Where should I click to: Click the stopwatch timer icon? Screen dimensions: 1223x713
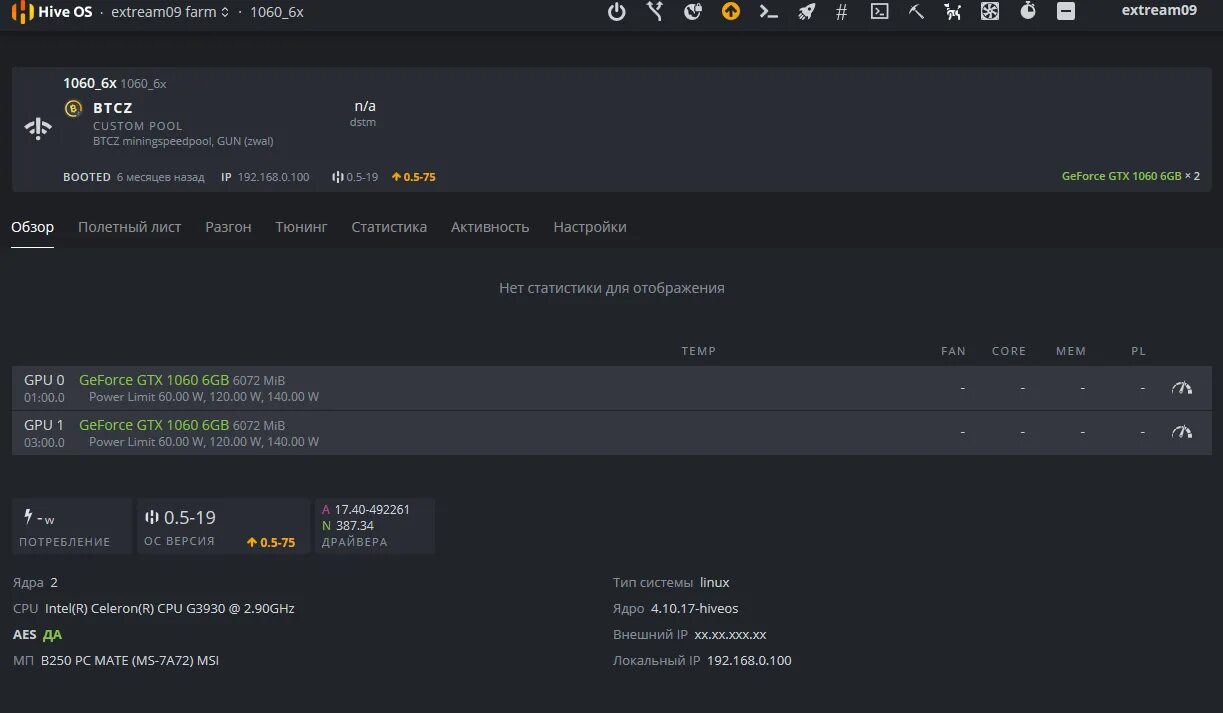[1028, 12]
